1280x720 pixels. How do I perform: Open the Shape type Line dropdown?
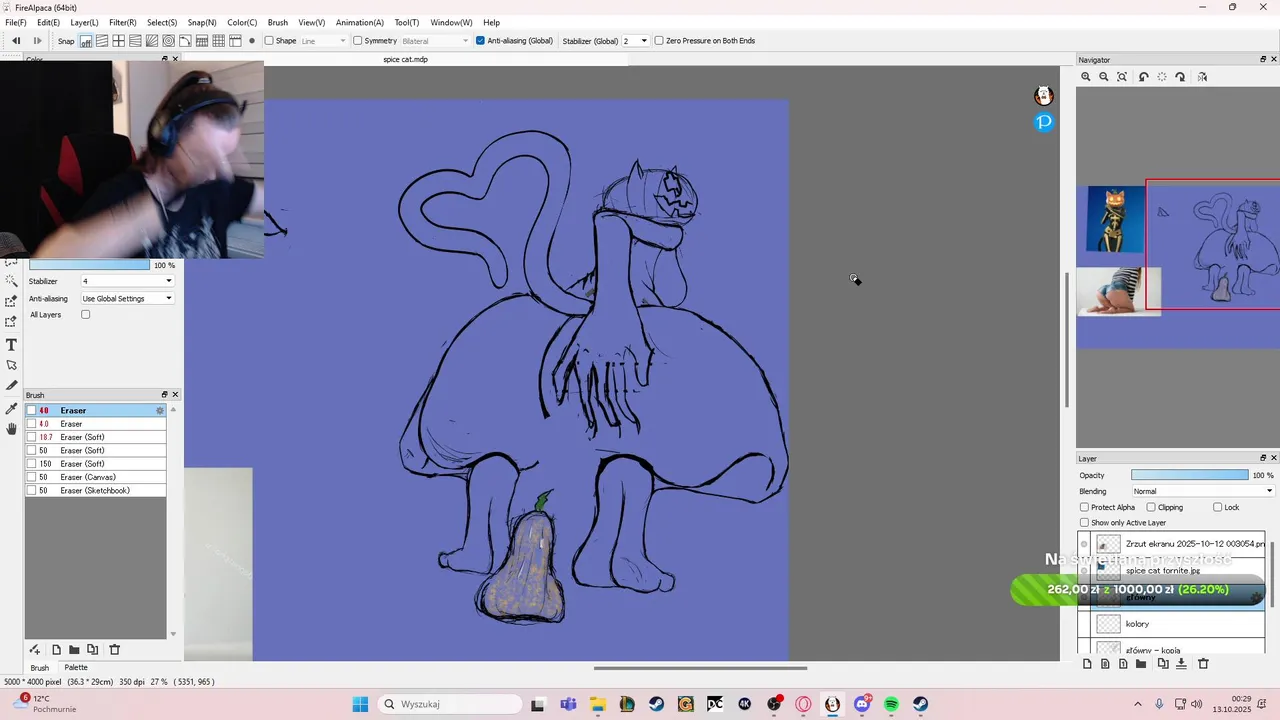point(323,41)
